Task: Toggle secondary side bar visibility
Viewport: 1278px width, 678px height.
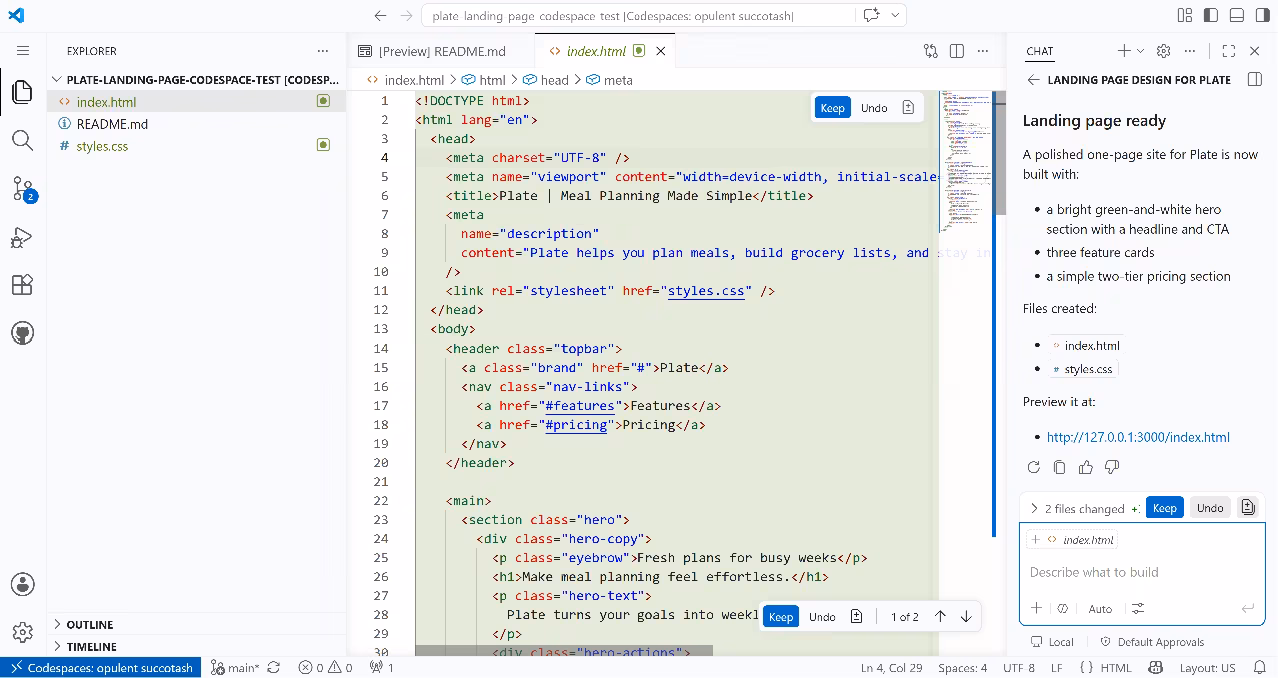Action: [x=1263, y=15]
